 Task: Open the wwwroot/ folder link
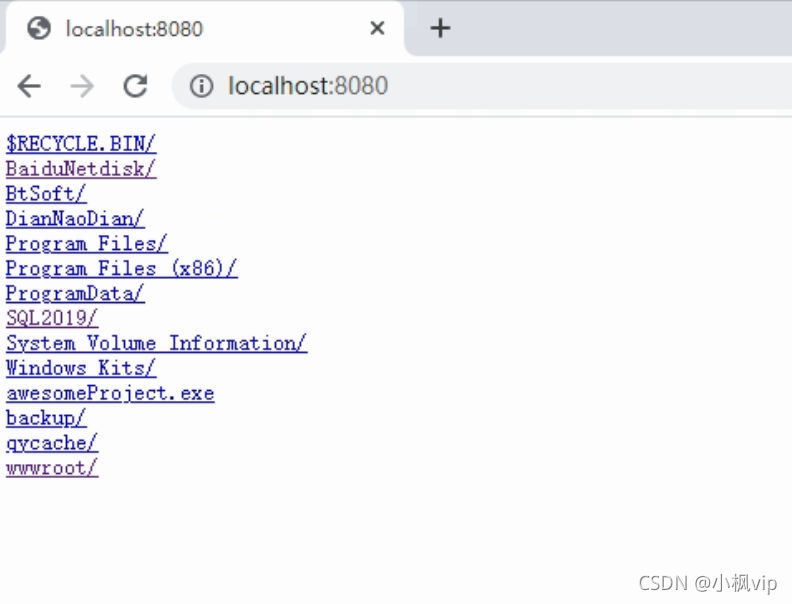pos(52,468)
